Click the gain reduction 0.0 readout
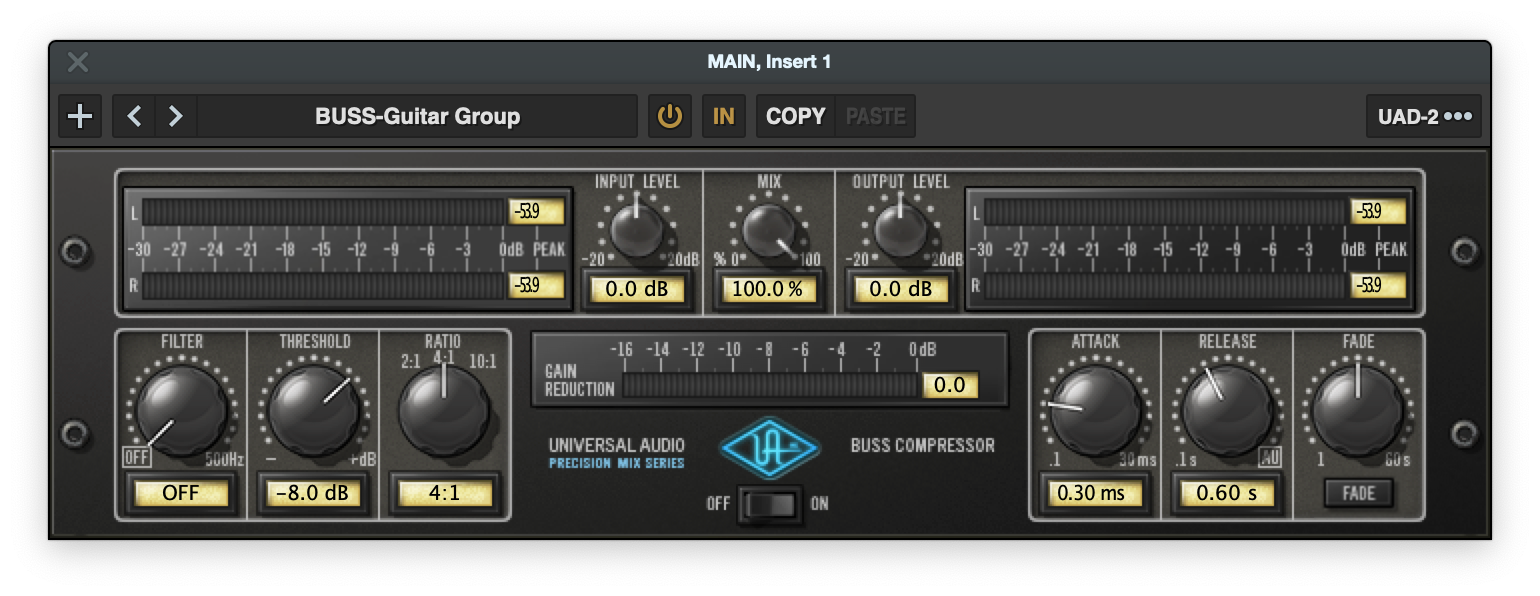The image size is (1540, 596). tap(950, 385)
